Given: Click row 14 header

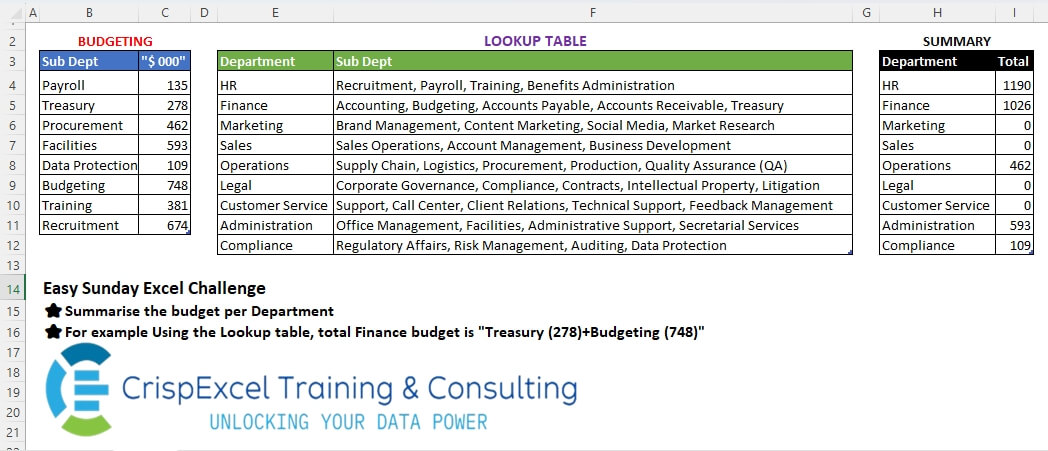Looking at the screenshot, I should coord(13,289).
